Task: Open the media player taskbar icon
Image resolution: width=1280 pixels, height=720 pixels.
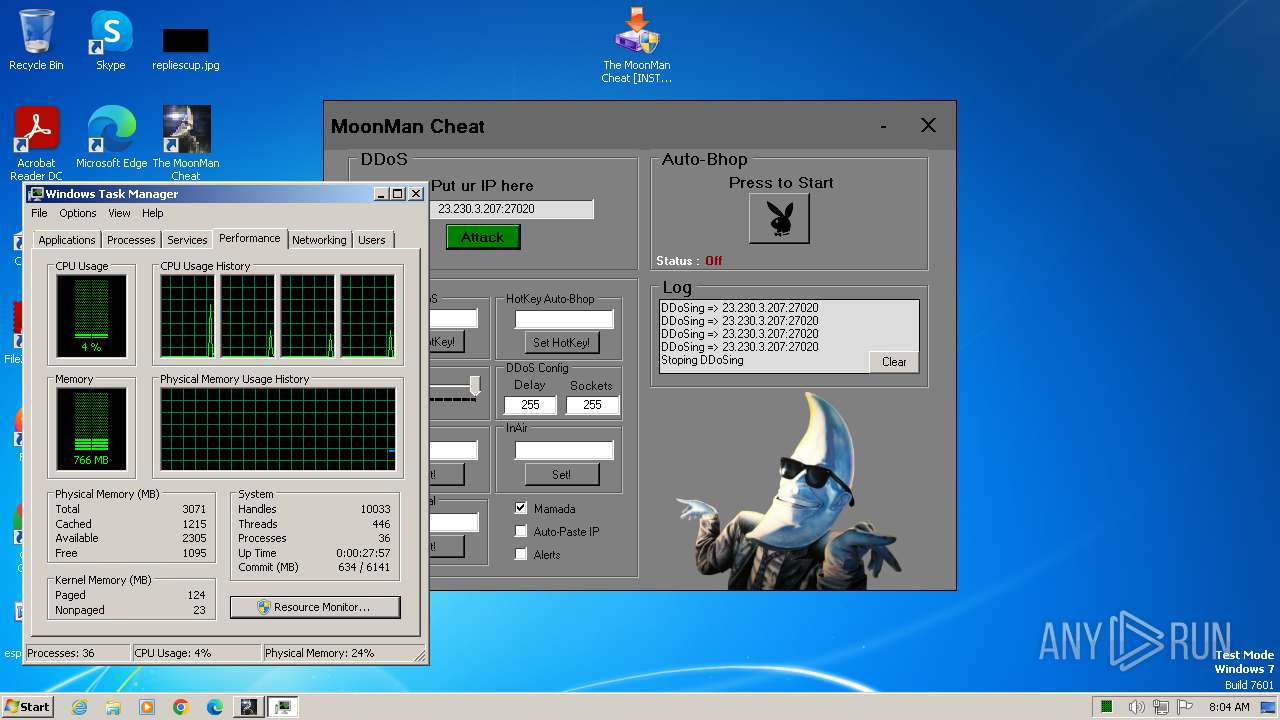Action: 147,707
